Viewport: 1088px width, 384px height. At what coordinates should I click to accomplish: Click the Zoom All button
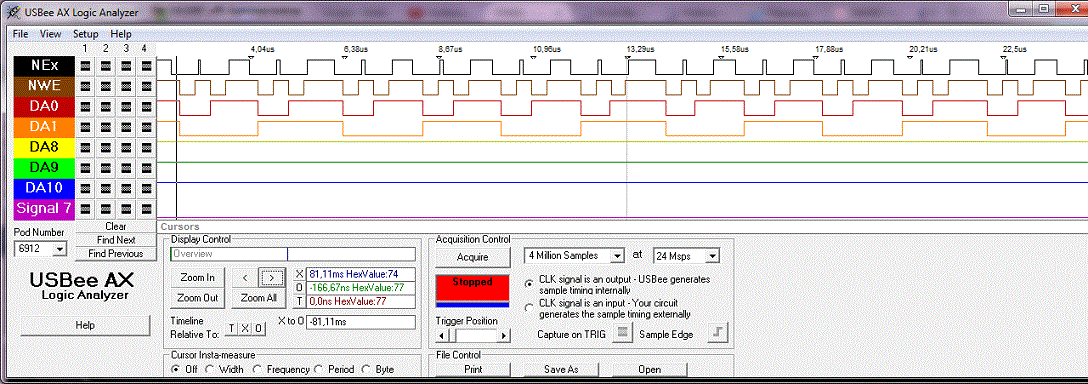pos(258,299)
